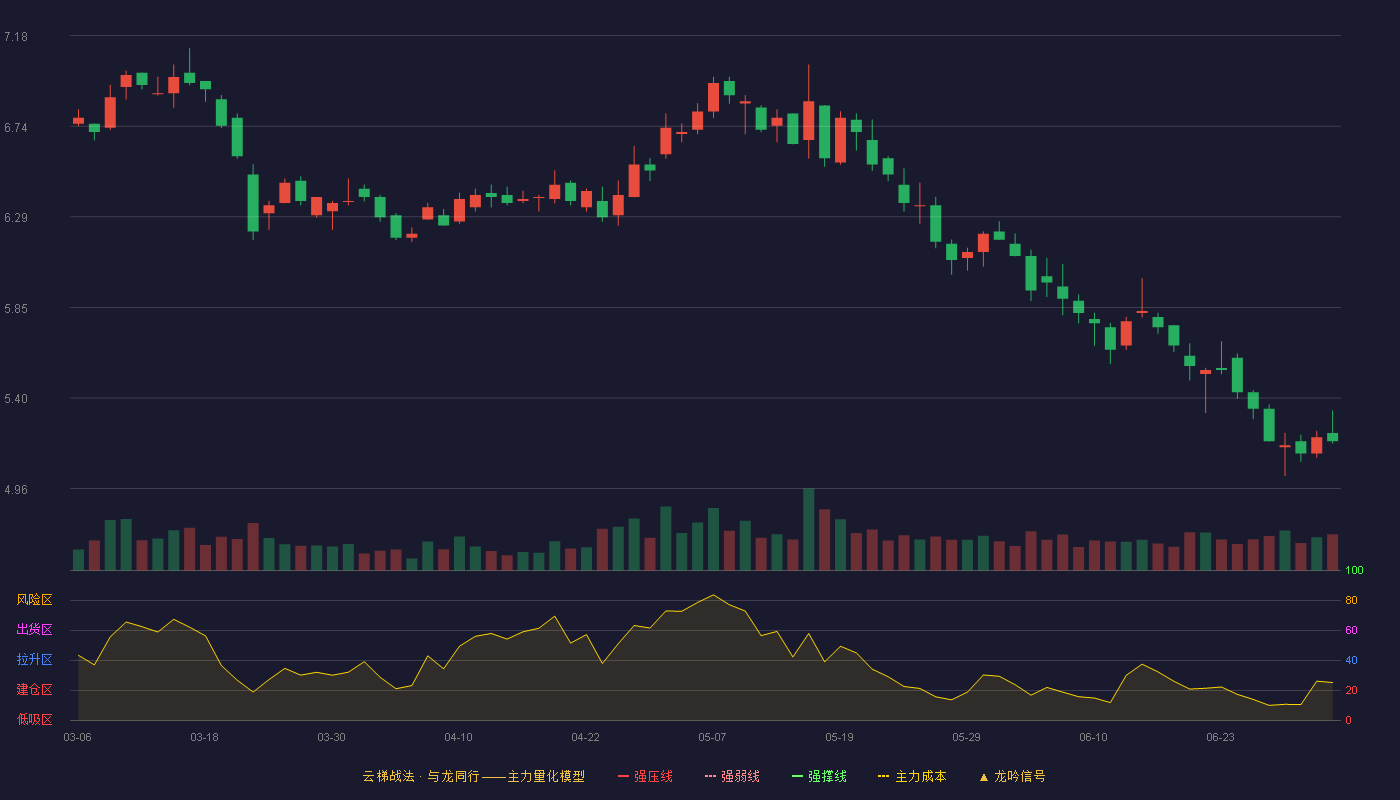The width and height of the screenshot is (1400, 800).
Task: Click the 7.18 price axis label
Action: coord(16,37)
